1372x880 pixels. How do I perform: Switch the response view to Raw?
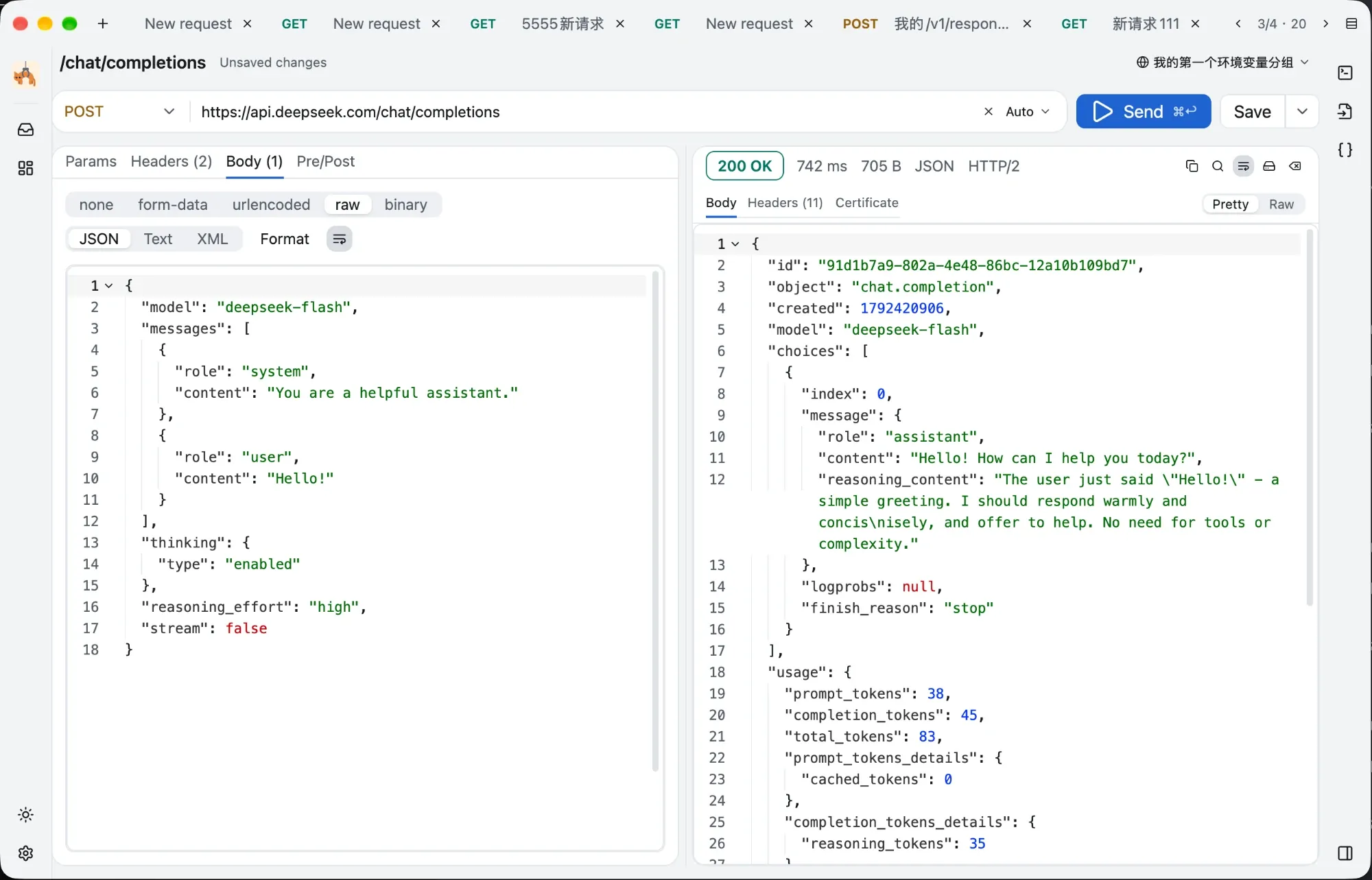1281,204
